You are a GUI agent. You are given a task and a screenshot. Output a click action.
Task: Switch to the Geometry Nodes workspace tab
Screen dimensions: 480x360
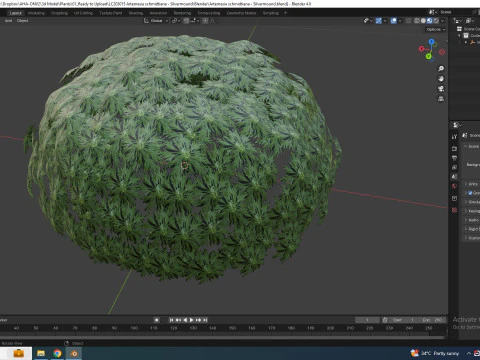(x=241, y=13)
